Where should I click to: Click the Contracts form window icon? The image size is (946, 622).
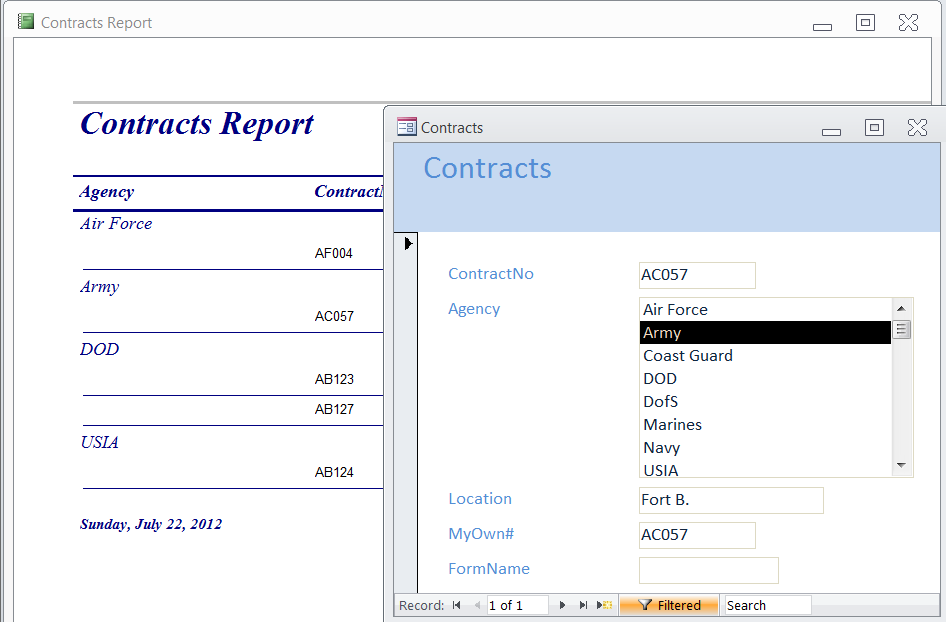pyautogui.click(x=407, y=127)
